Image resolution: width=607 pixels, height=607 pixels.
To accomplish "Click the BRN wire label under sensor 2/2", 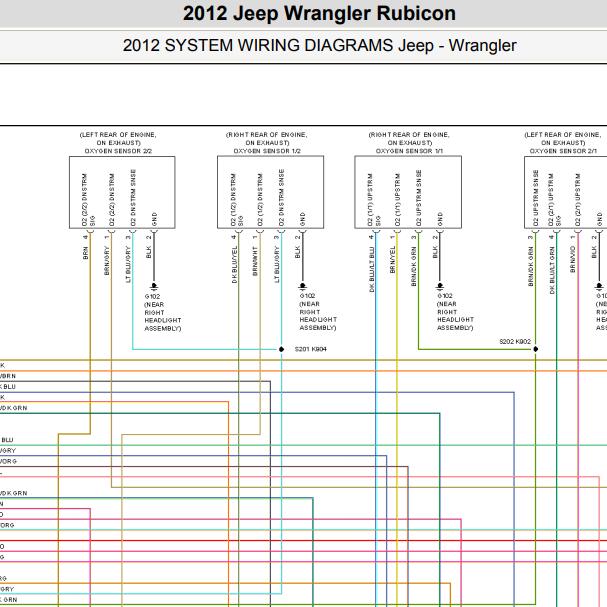I will (x=86, y=253).
